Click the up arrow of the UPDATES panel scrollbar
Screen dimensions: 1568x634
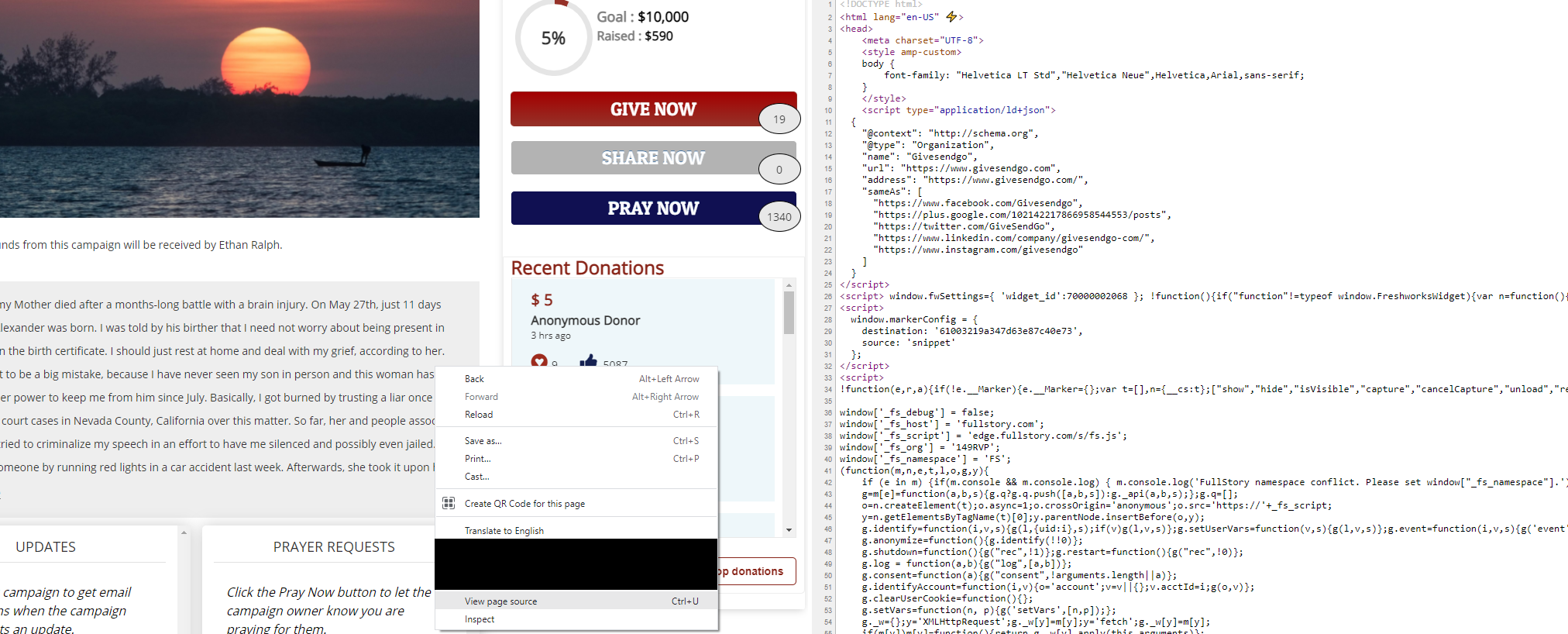point(184,532)
